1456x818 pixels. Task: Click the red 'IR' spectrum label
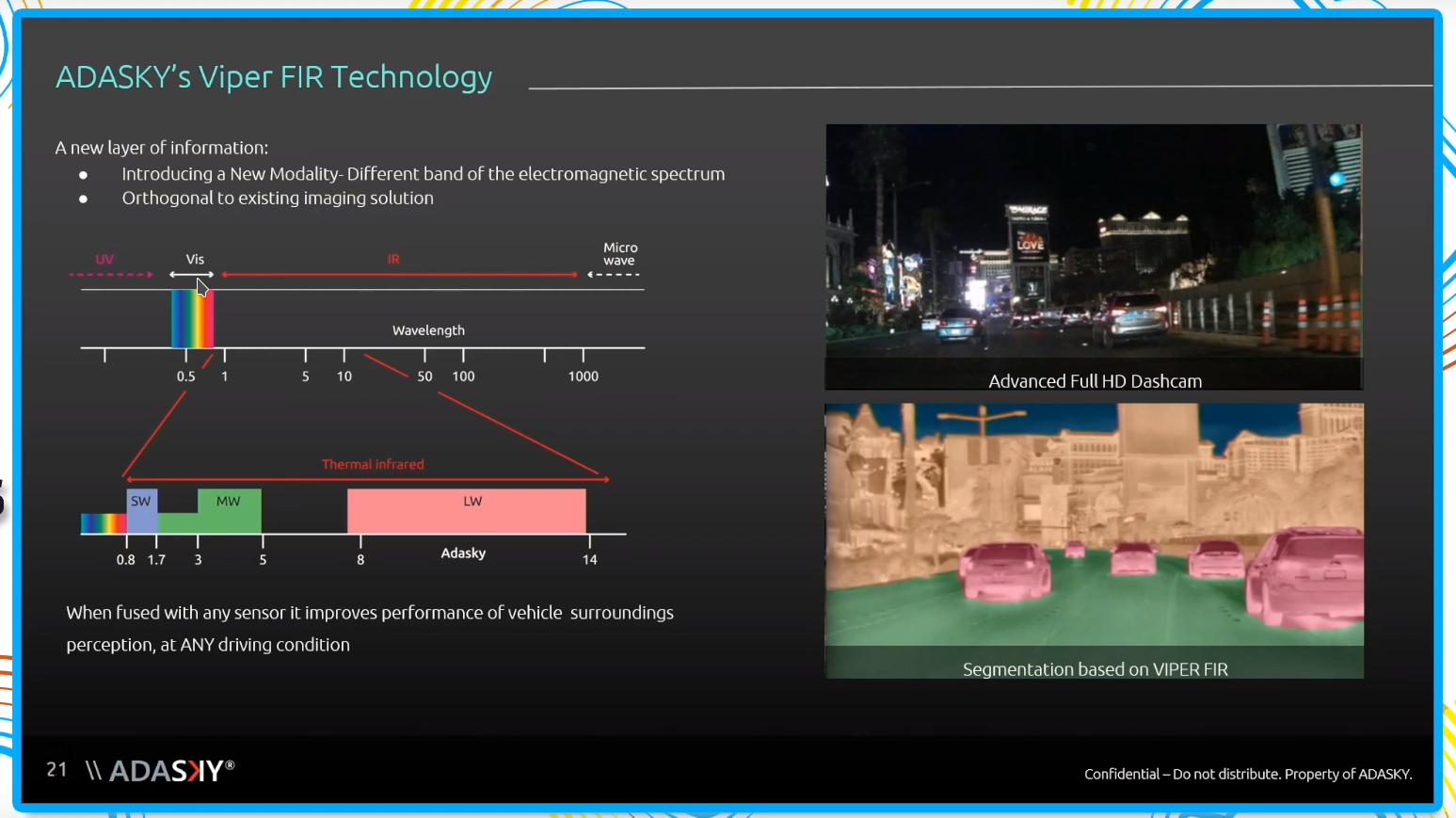tap(393, 259)
